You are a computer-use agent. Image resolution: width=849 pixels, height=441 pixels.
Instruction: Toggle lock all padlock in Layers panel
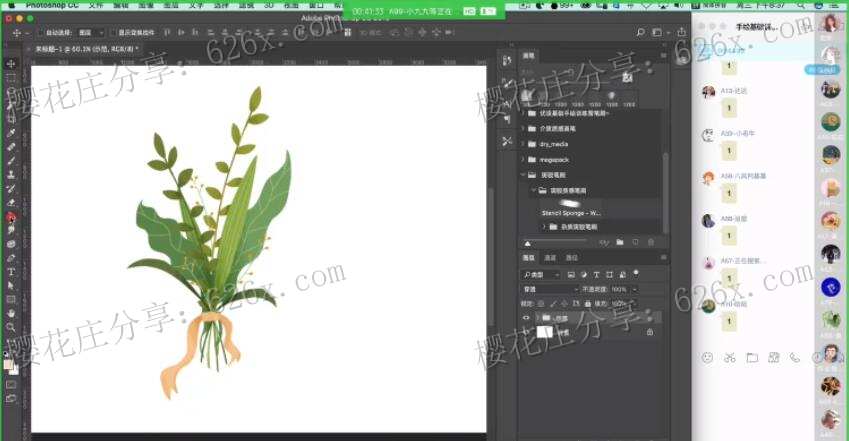click(587, 304)
